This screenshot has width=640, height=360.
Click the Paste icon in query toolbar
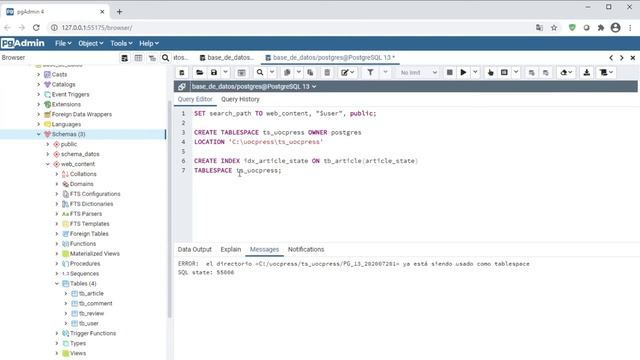310,72
